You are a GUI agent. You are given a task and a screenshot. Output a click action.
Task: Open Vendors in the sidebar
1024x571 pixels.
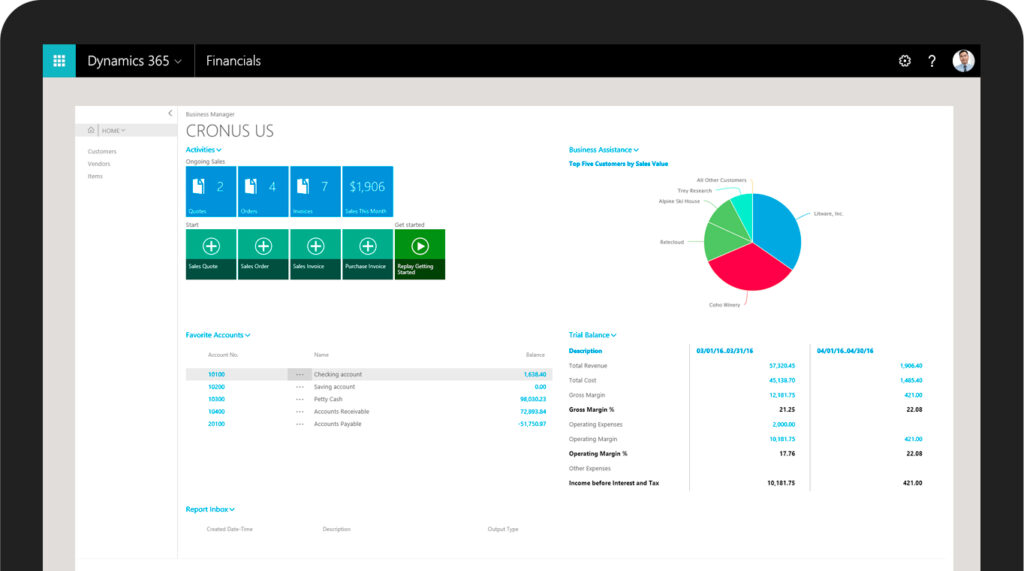point(99,164)
